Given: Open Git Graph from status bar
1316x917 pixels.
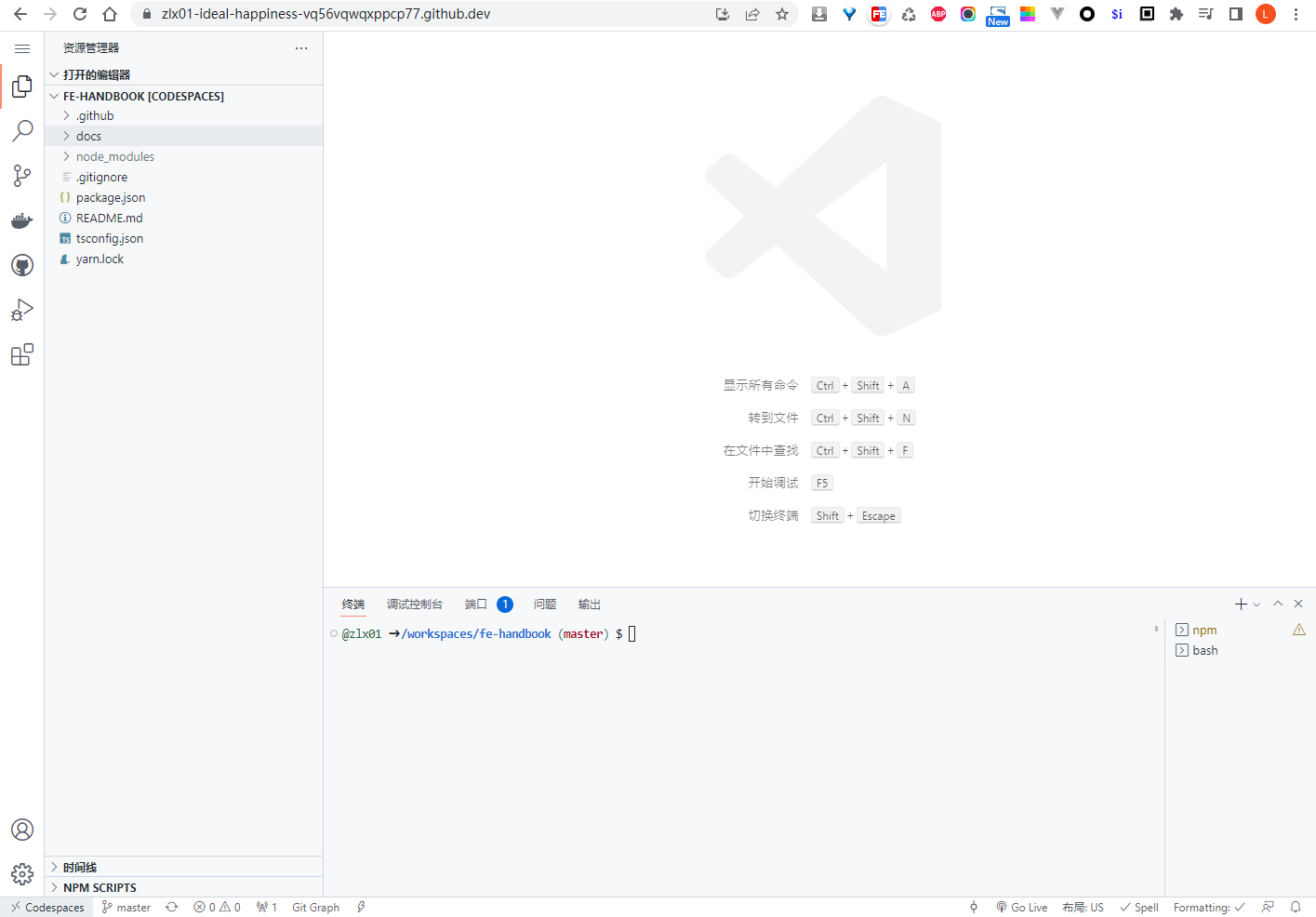Looking at the screenshot, I should 316,908.
